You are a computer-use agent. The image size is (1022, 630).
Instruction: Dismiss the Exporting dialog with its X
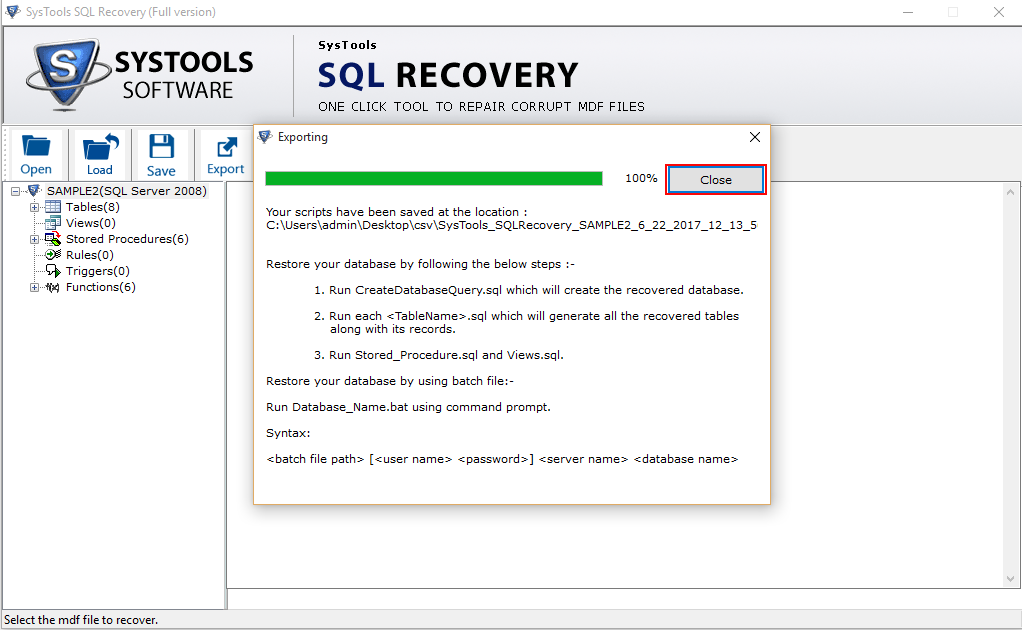click(x=755, y=137)
